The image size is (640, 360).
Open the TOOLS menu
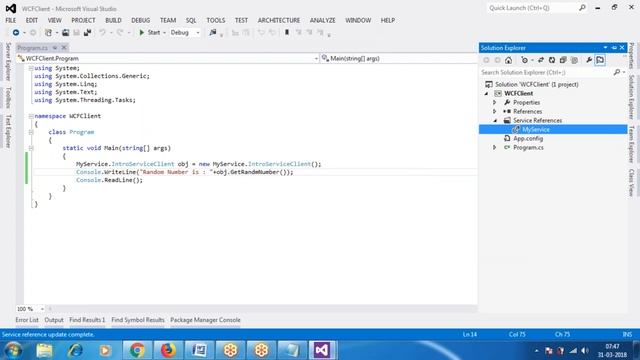coord(216,20)
